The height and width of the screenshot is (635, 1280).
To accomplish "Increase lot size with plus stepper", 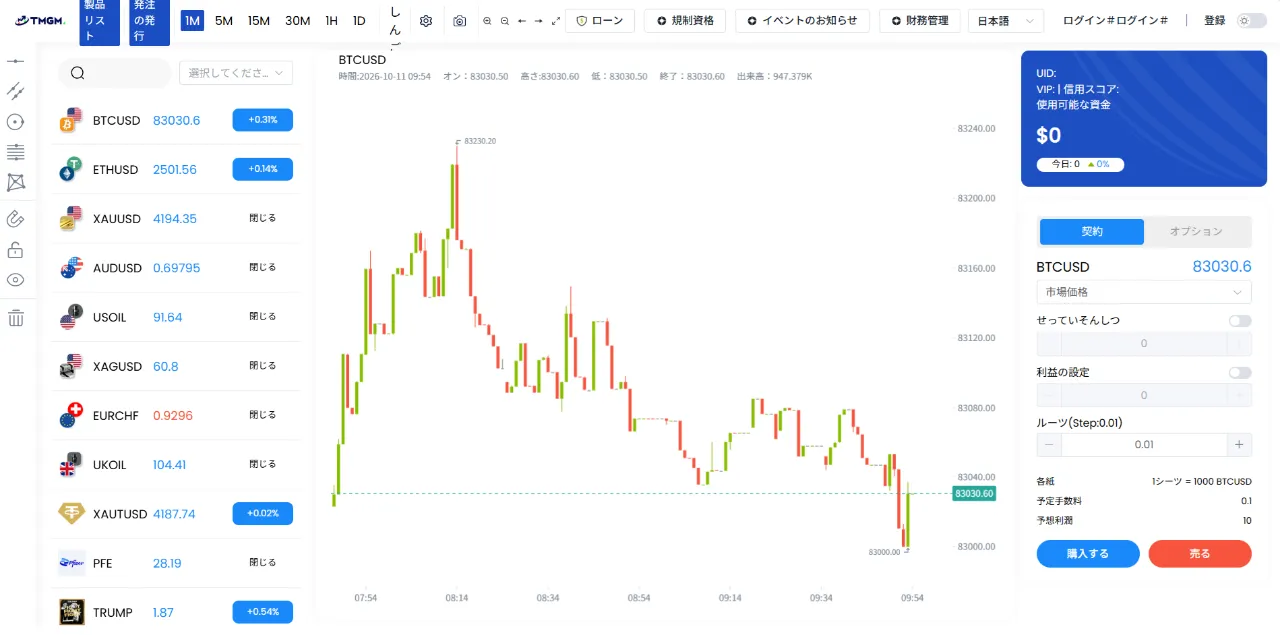I will click(1239, 445).
